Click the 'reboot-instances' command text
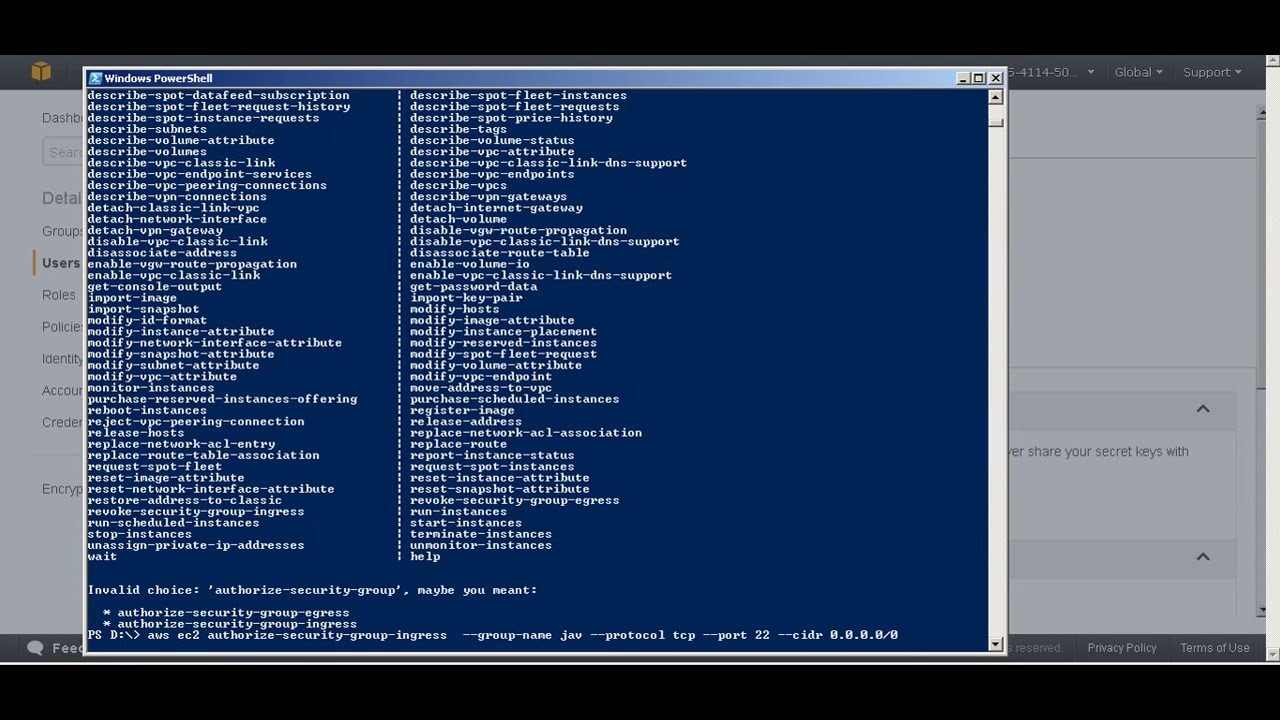Image resolution: width=1280 pixels, height=720 pixels. coord(147,410)
